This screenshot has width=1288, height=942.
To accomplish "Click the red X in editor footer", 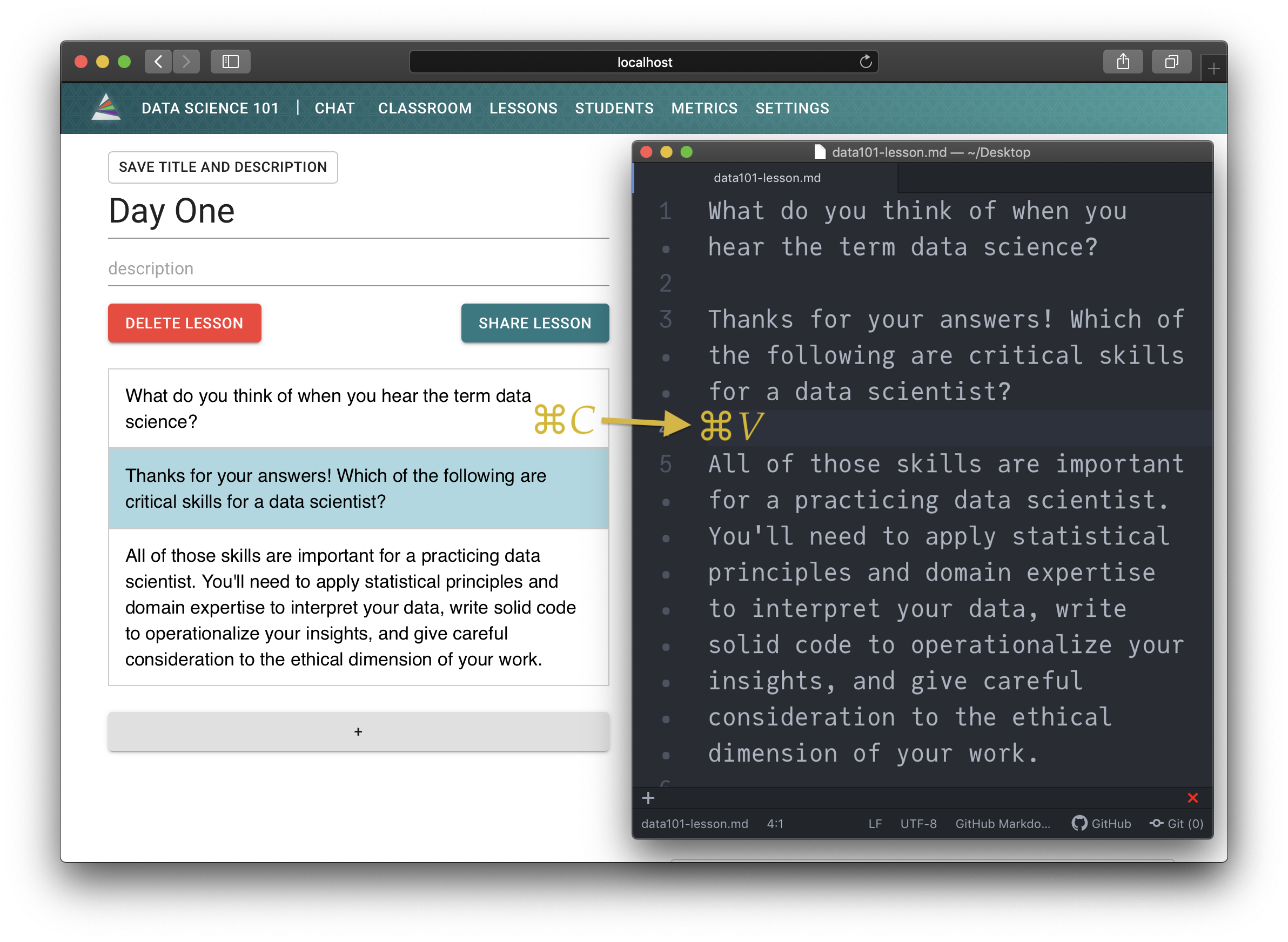I will (x=1192, y=798).
